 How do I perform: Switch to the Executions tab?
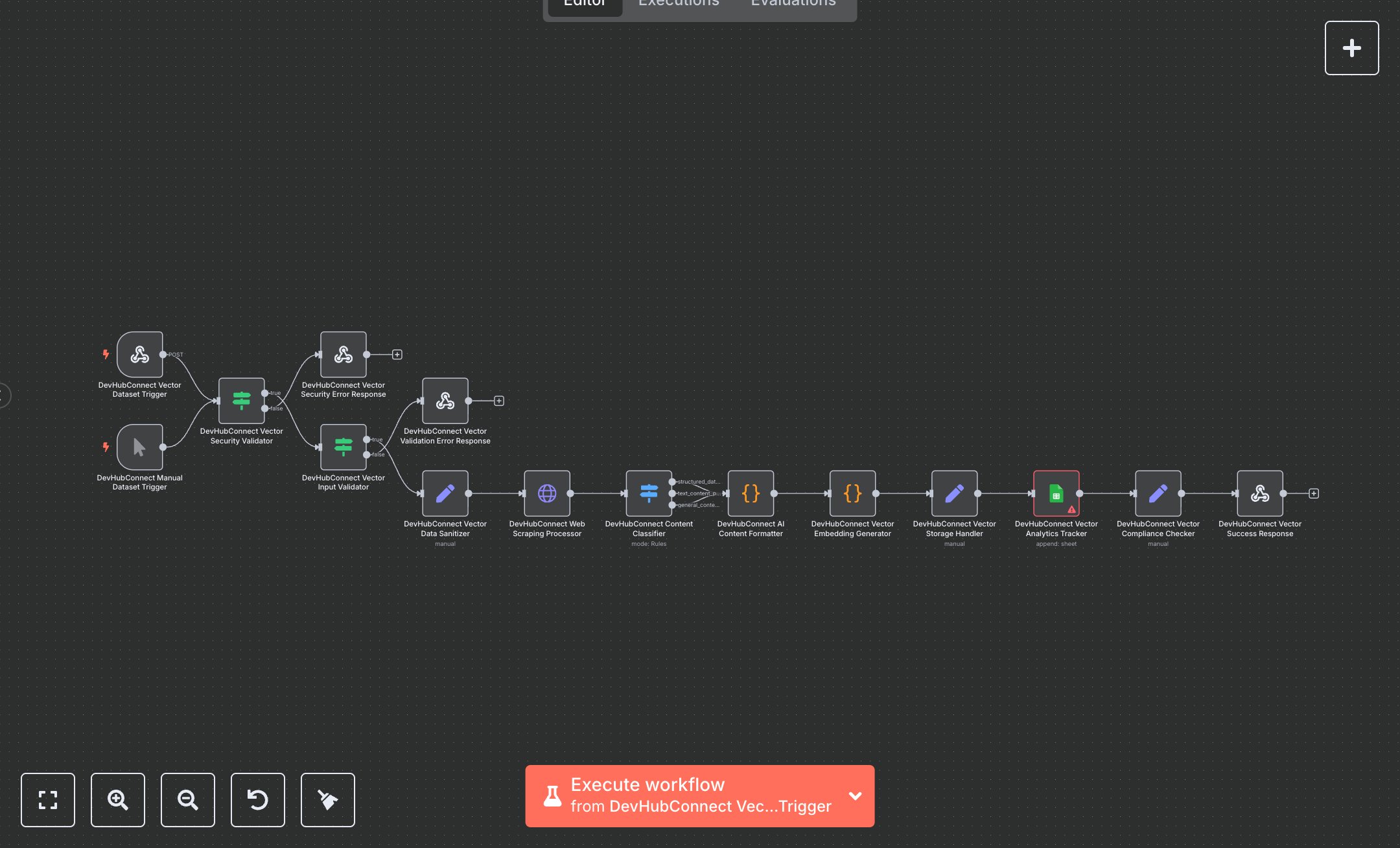(x=679, y=4)
